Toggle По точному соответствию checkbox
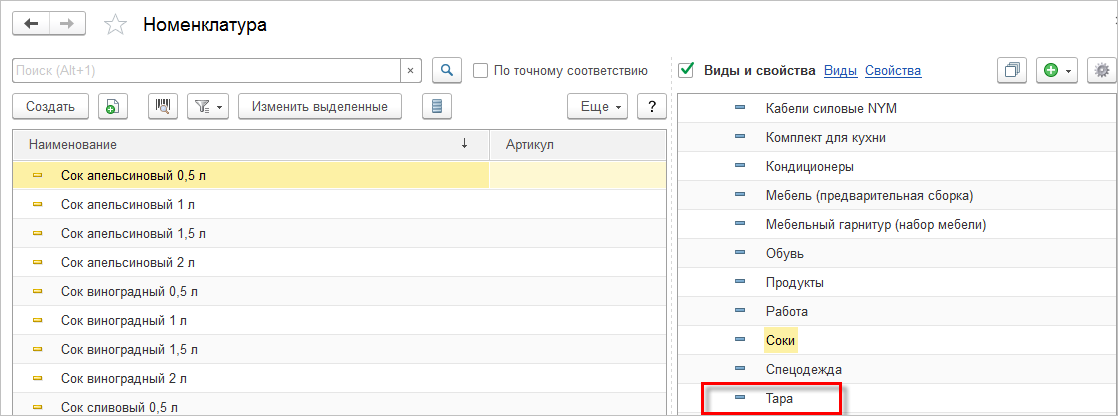Image resolution: width=1118 pixels, height=416 pixels. [x=480, y=71]
